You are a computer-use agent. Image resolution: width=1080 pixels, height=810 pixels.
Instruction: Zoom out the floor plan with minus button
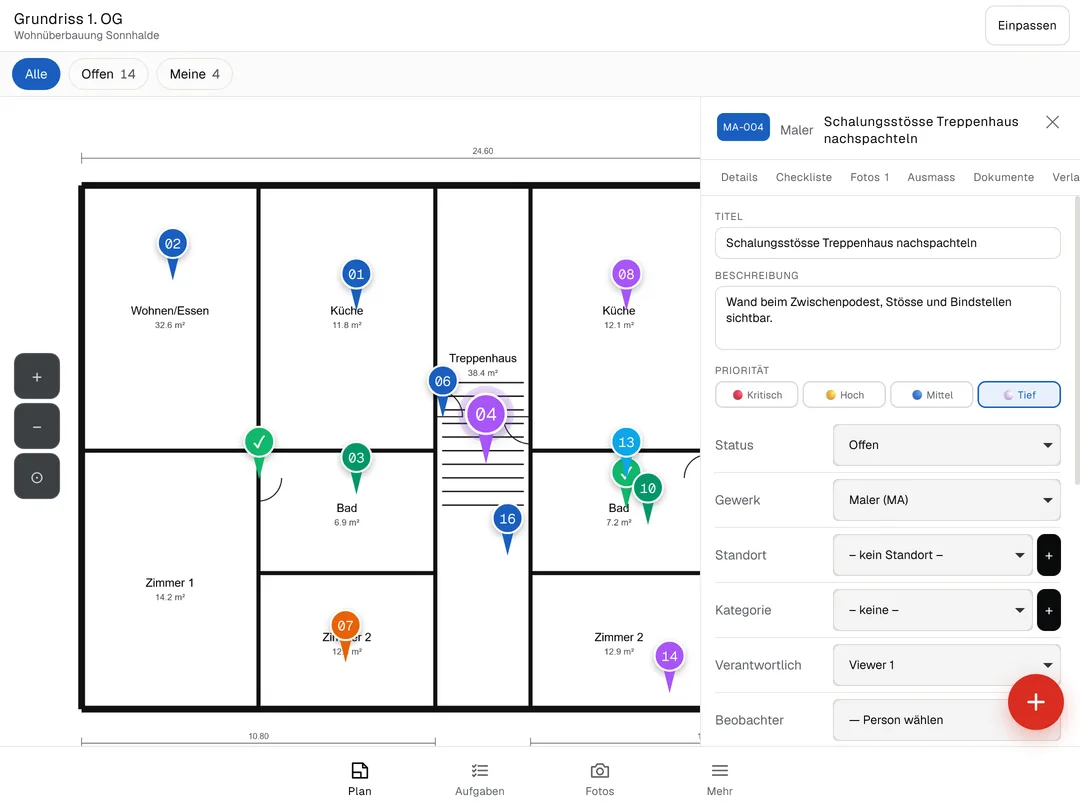click(37, 426)
